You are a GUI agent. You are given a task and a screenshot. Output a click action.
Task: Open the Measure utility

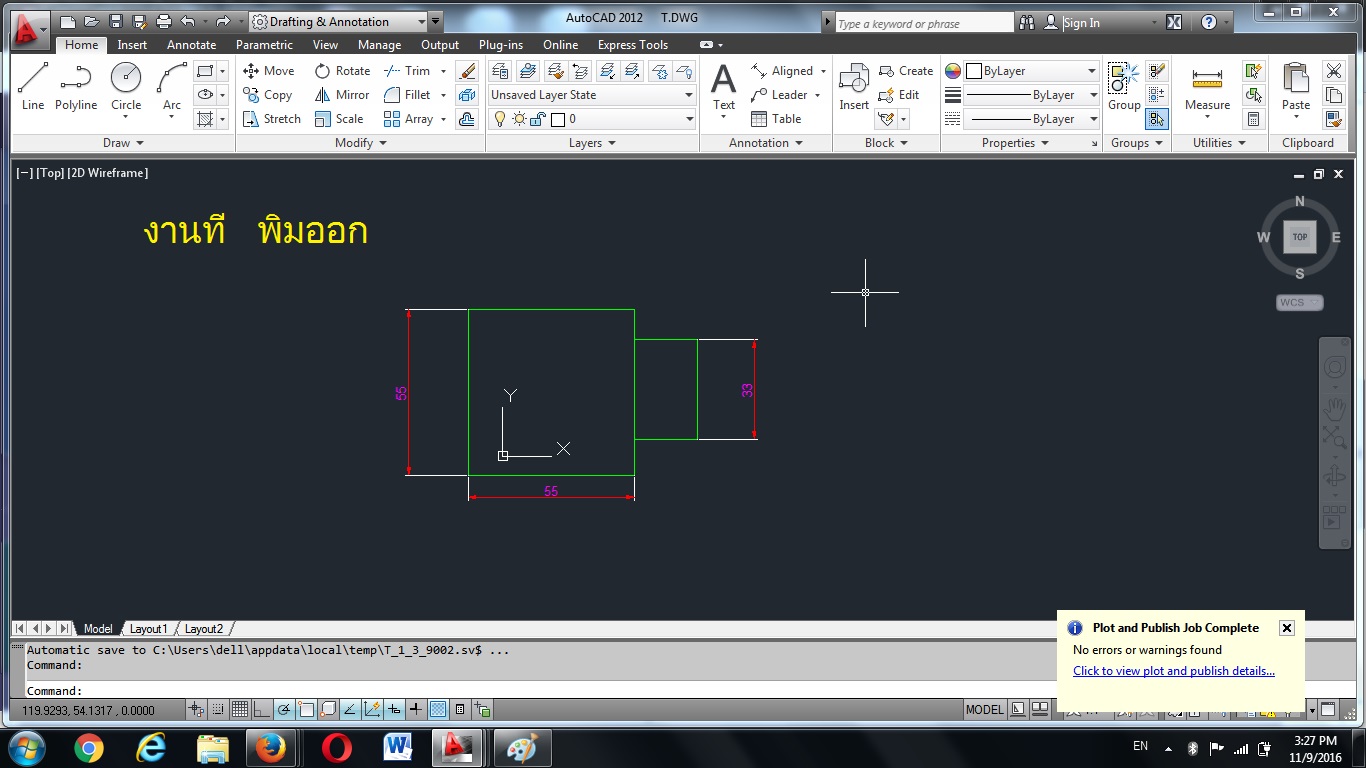click(1207, 88)
